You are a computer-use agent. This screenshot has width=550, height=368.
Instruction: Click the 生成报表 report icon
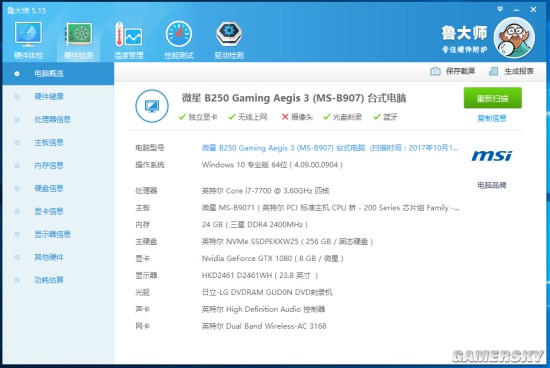coord(493,71)
